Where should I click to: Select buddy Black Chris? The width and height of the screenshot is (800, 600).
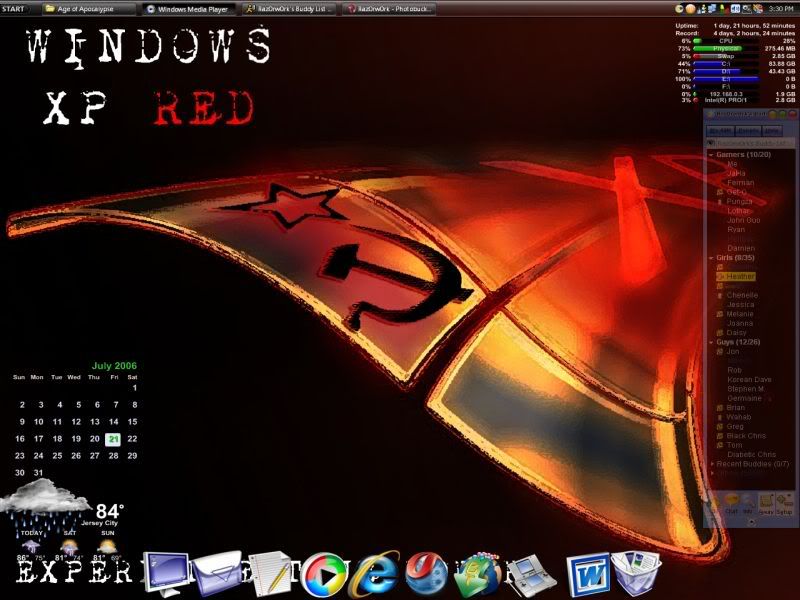point(746,436)
